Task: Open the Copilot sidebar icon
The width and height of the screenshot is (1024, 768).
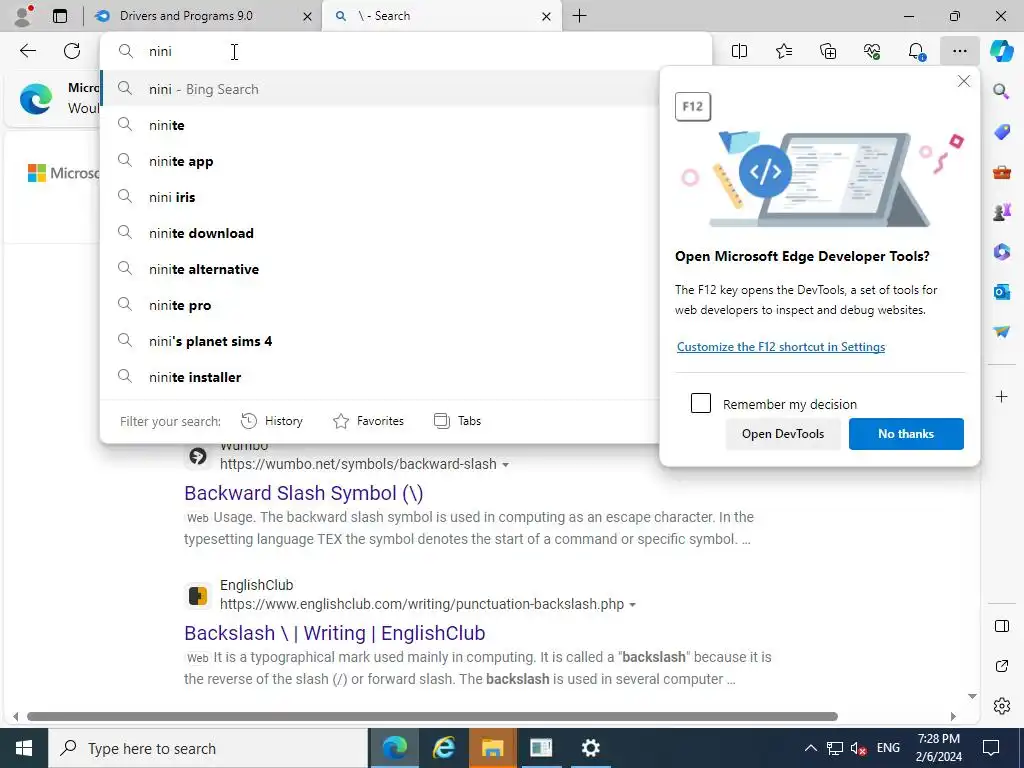Action: tap(1001, 51)
